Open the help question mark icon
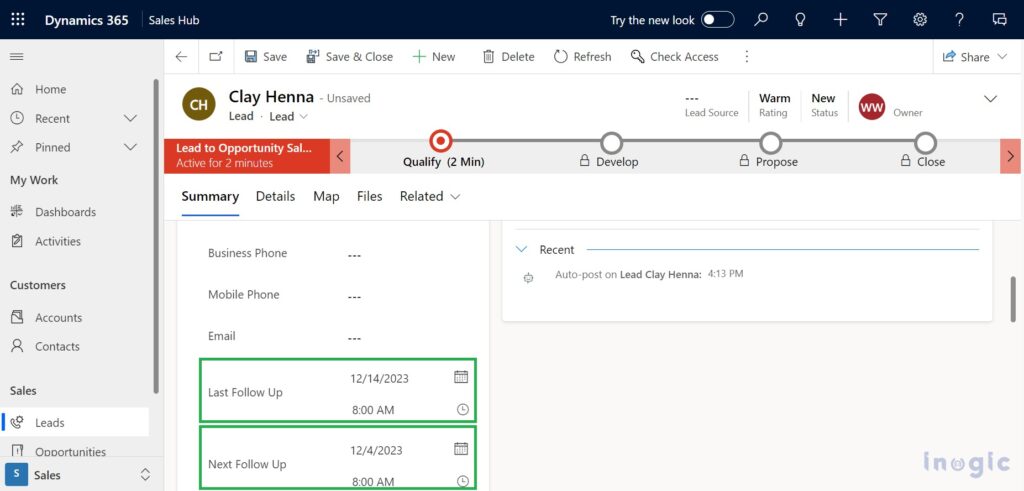 [959, 20]
